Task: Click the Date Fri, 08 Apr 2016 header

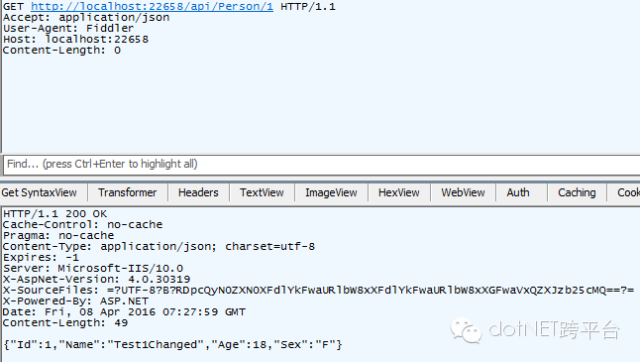Action: click(x=124, y=313)
